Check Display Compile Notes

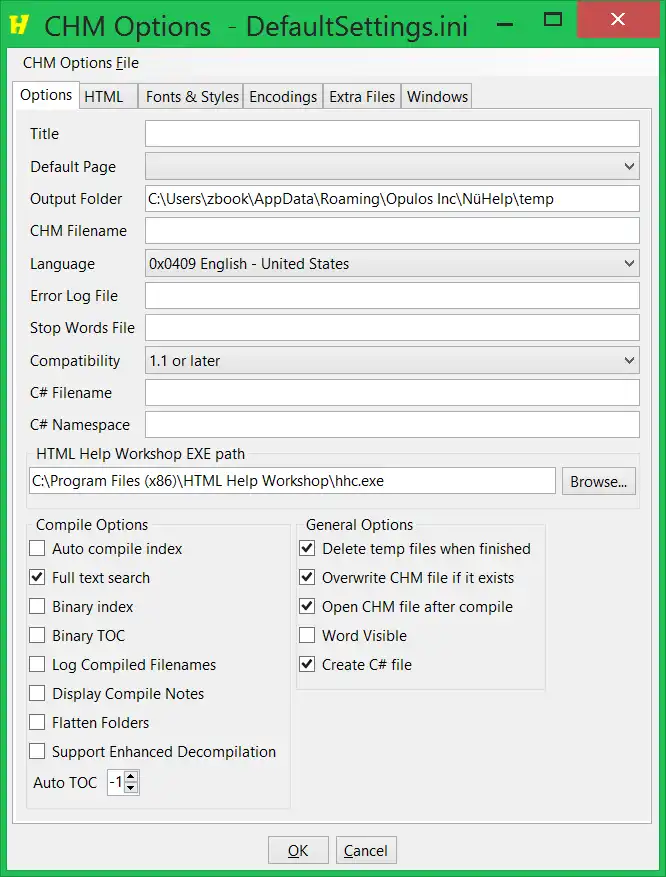tap(37, 694)
